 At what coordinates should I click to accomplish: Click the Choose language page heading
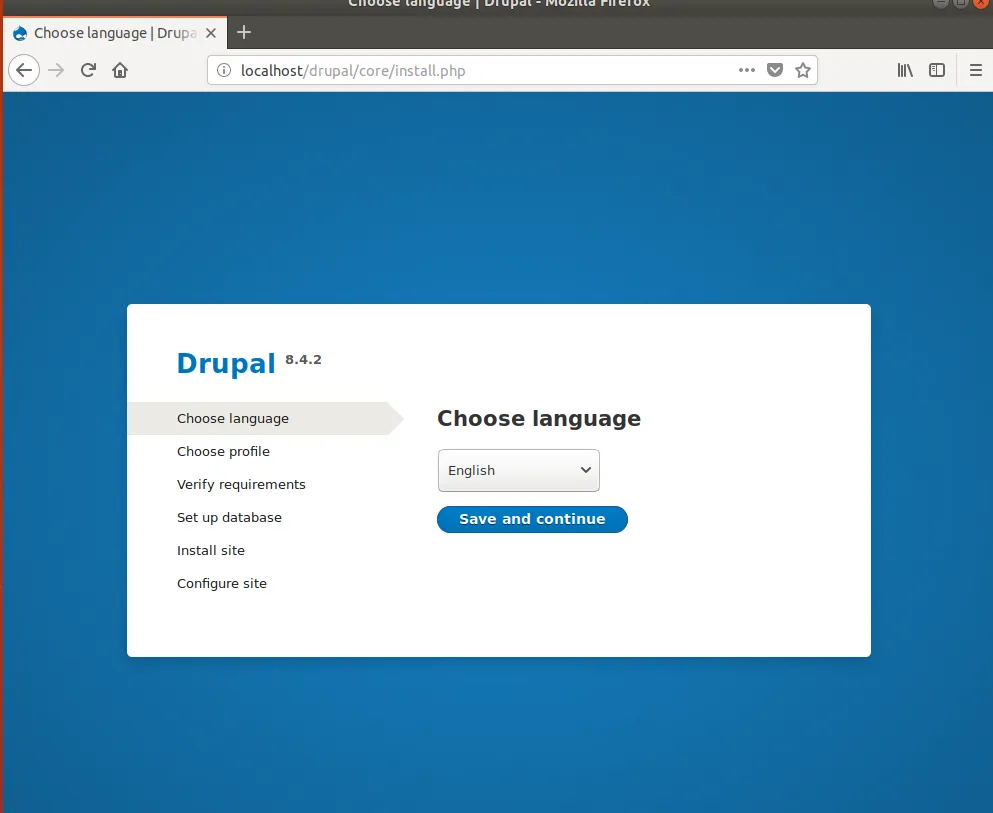pyautogui.click(x=539, y=419)
